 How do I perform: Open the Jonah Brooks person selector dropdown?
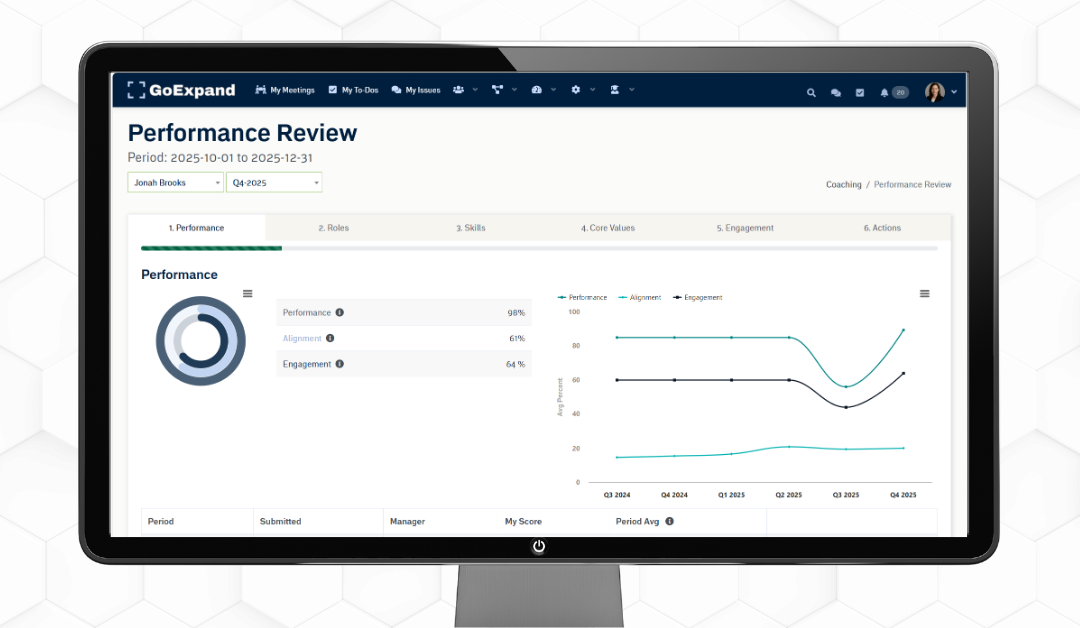175,182
